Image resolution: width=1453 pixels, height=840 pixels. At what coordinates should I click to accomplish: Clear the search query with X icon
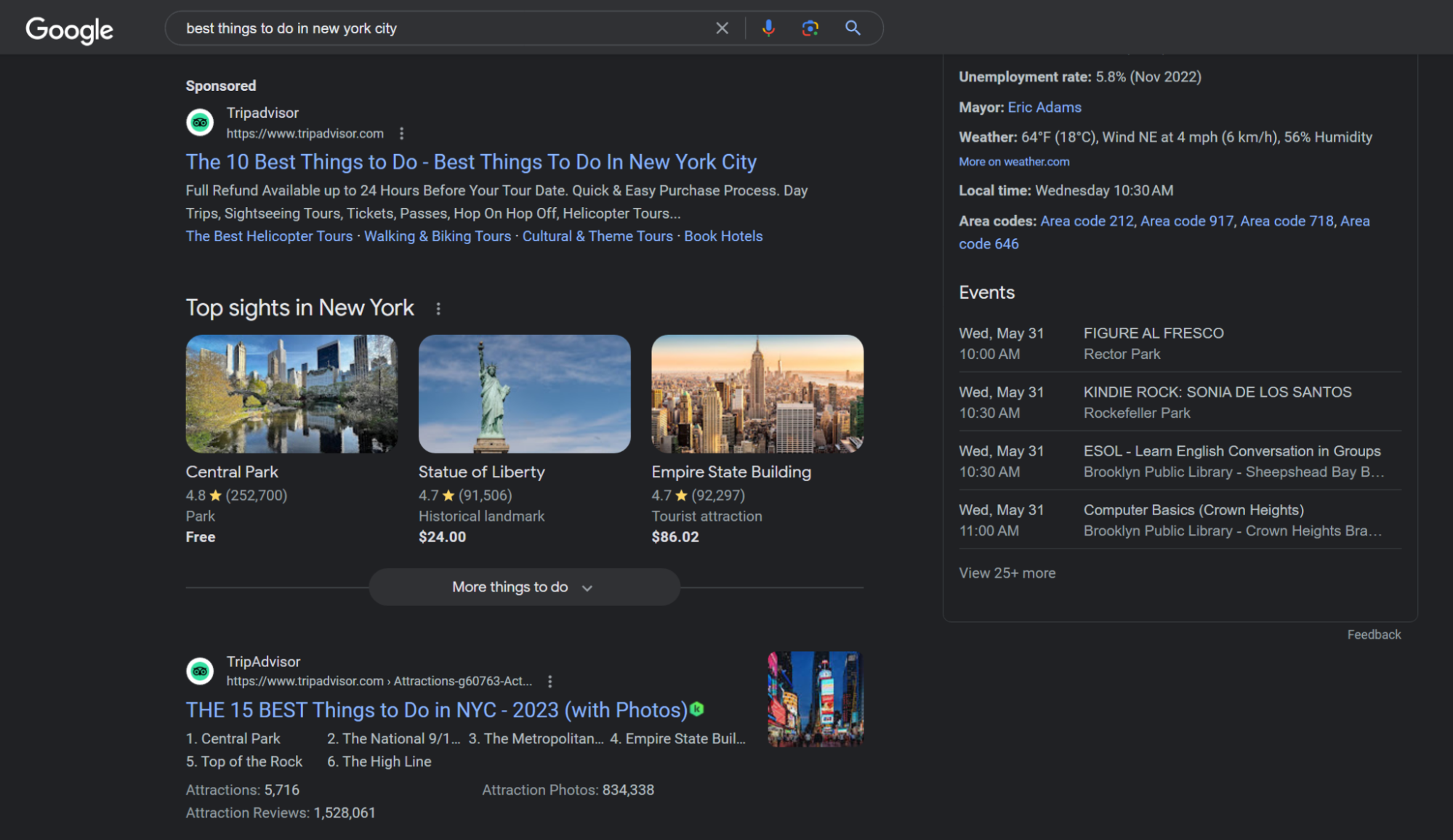(722, 28)
